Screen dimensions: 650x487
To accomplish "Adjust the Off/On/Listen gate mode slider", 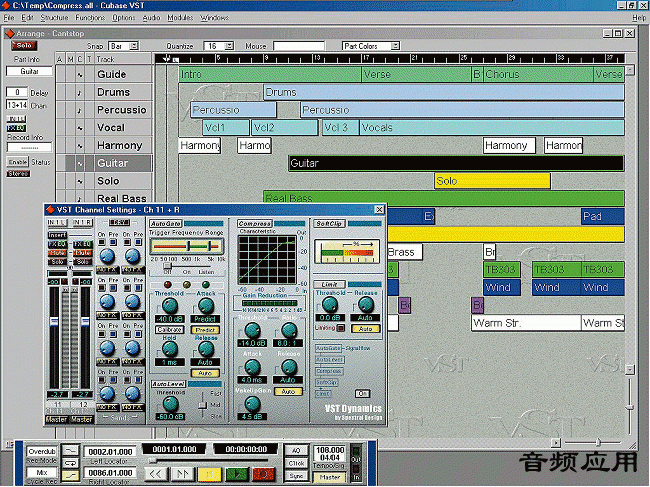I will click(167, 266).
